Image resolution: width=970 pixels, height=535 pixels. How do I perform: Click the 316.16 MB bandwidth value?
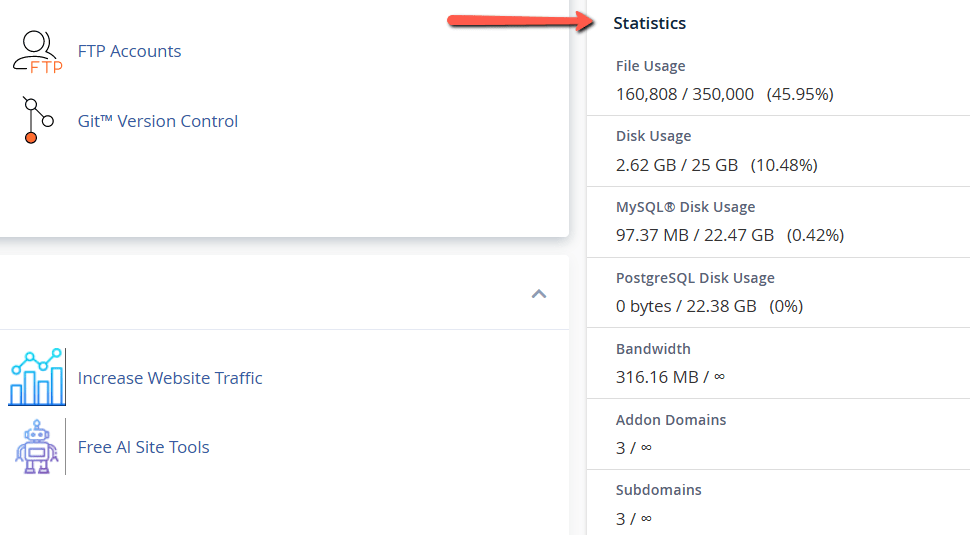[x=659, y=377]
